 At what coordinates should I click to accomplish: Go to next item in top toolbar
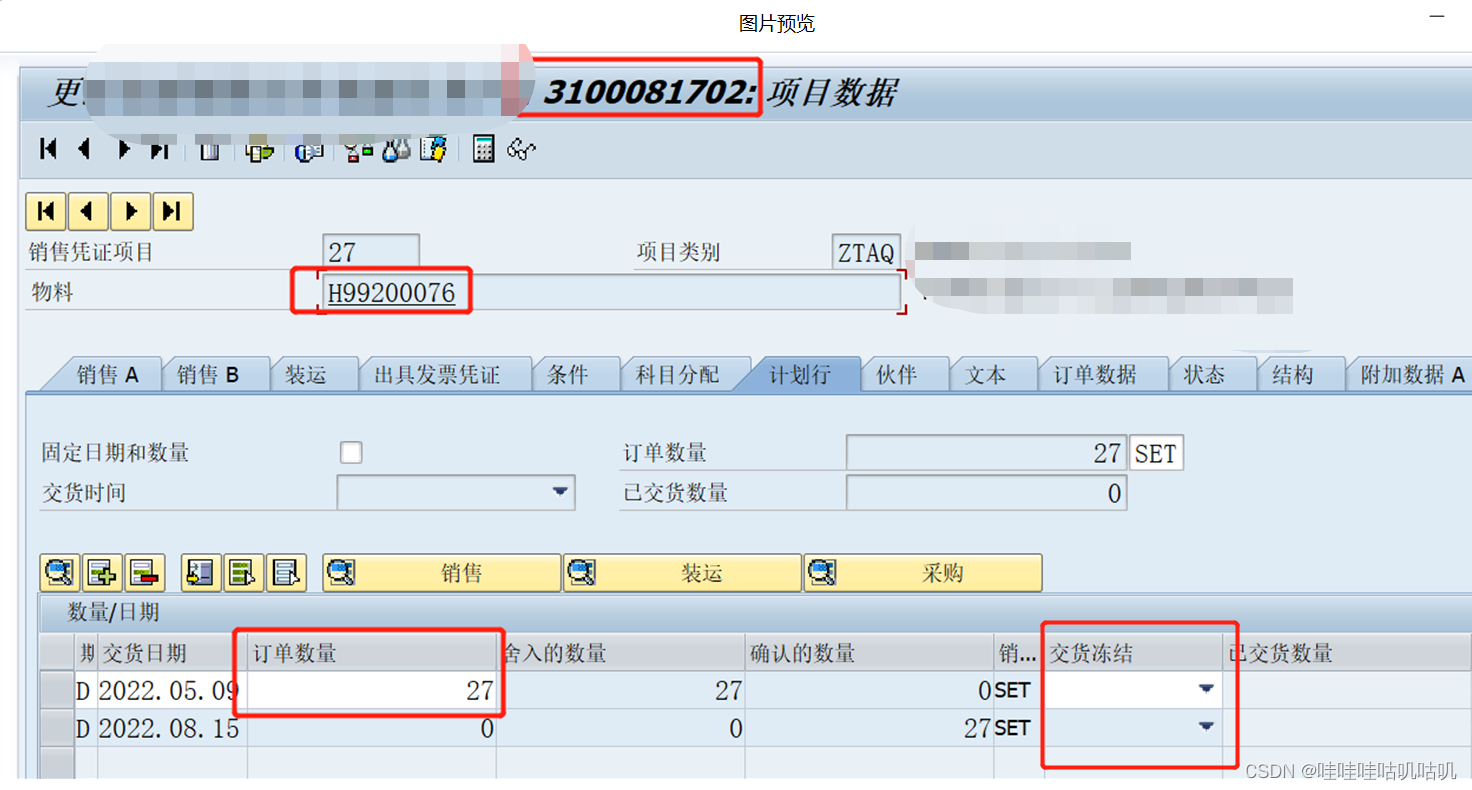[124, 150]
